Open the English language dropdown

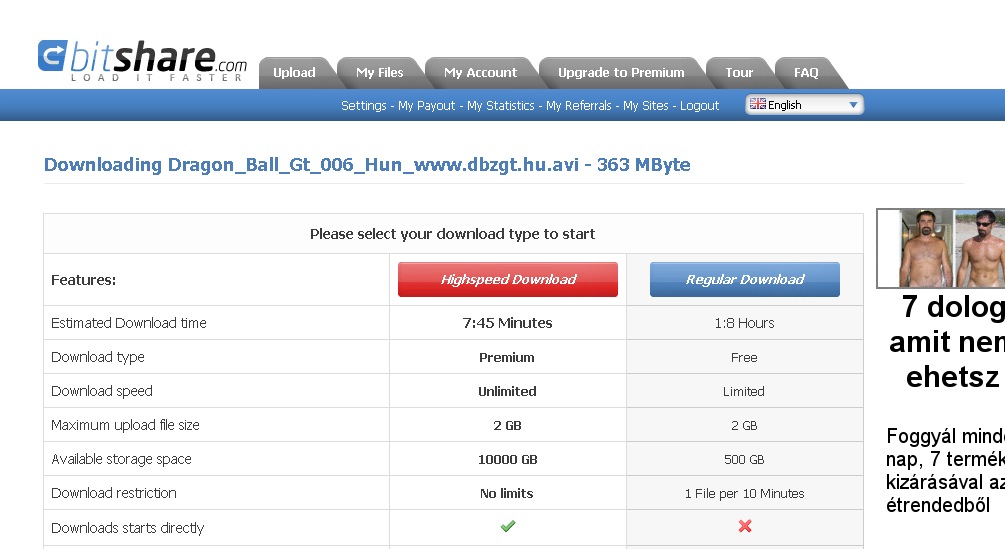point(804,104)
